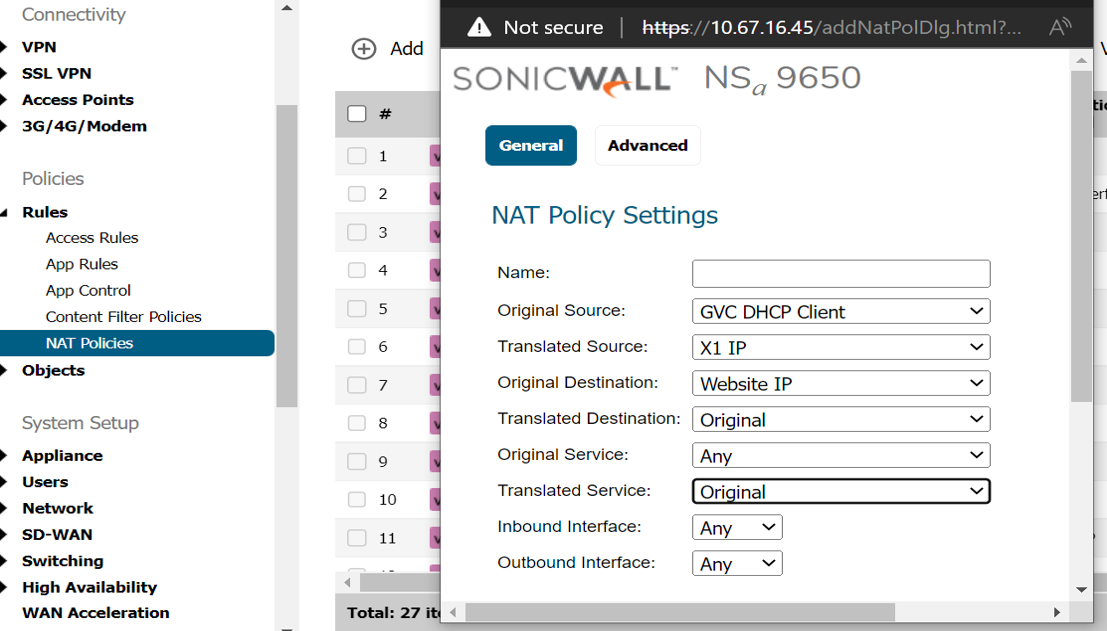
Task: Toggle the select-all checkbox in table header
Action: (357, 113)
